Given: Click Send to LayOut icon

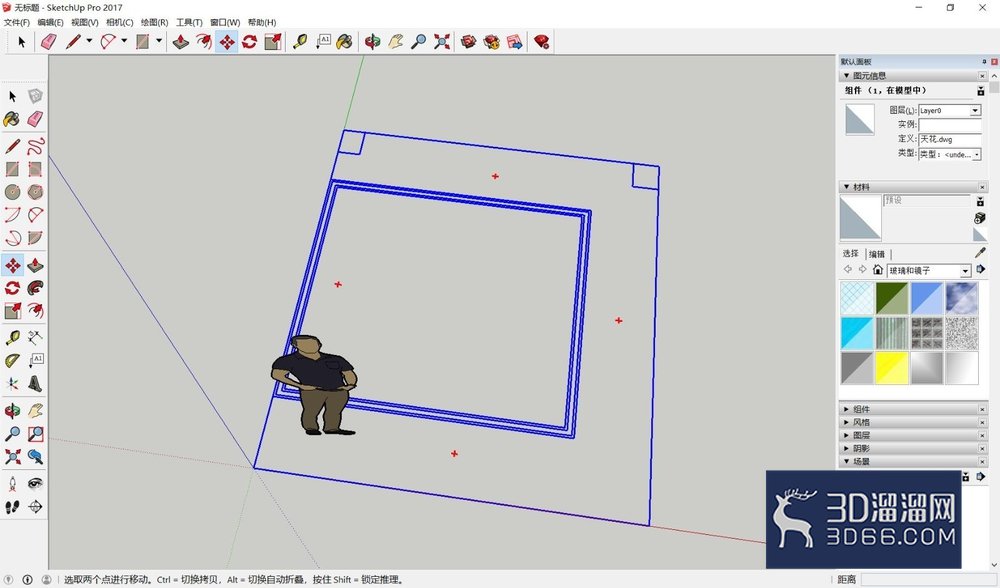Looking at the screenshot, I should (x=515, y=41).
